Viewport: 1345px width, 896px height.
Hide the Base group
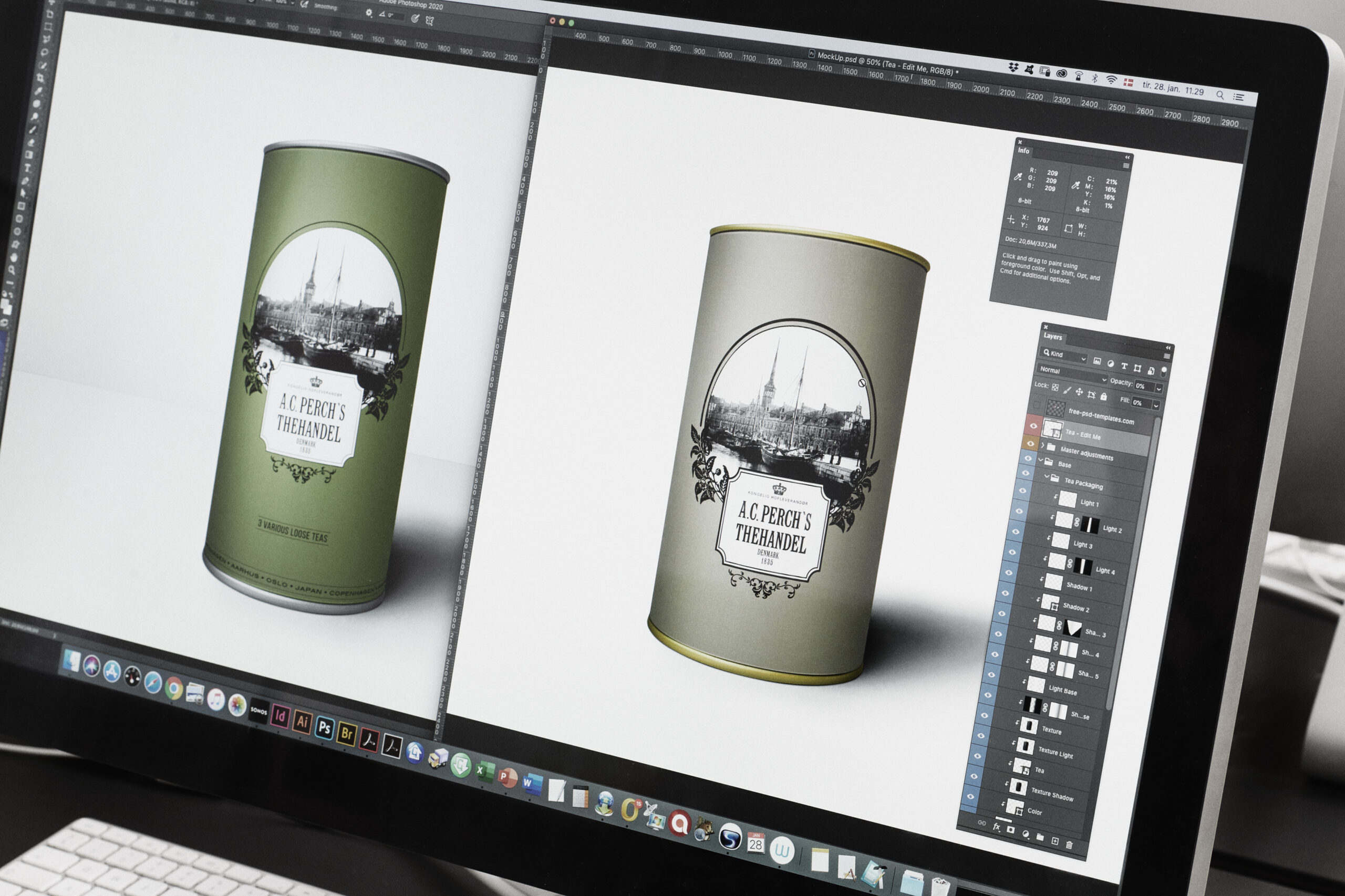coord(1028,457)
